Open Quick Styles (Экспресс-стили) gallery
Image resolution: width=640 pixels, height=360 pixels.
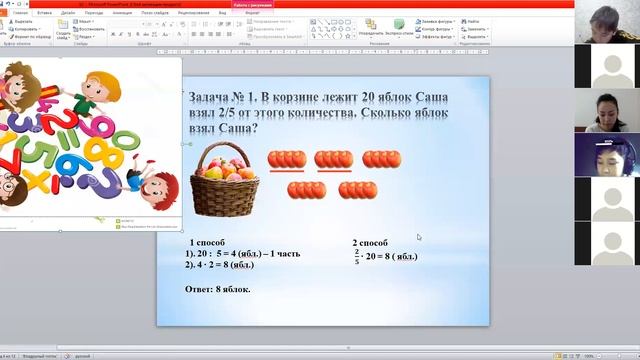399,27
